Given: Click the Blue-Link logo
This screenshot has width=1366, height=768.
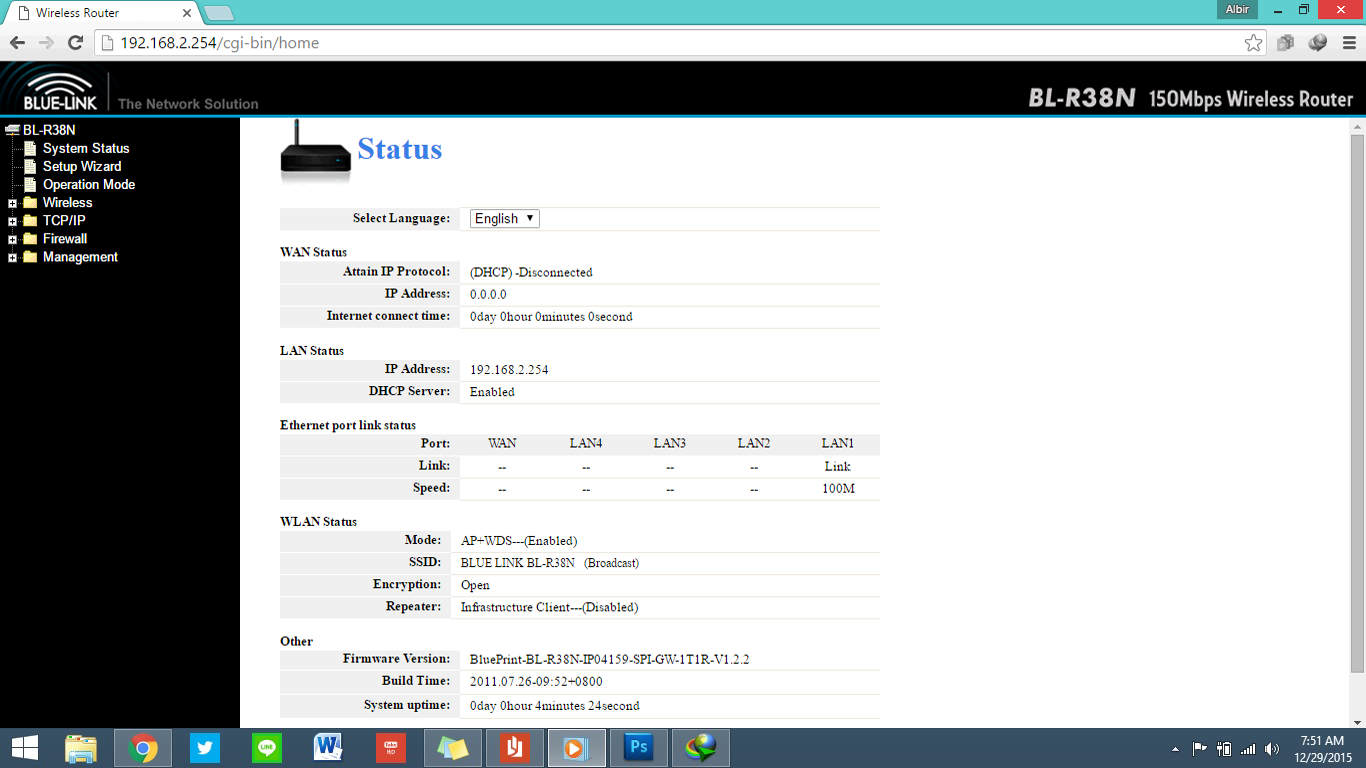Looking at the screenshot, I should click(x=58, y=91).
